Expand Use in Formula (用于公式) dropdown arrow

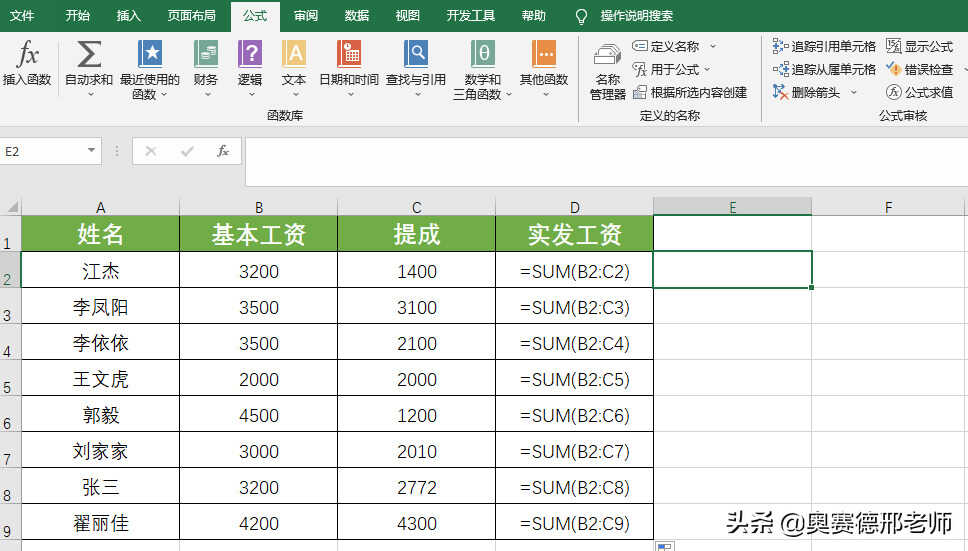pos(707,69)
